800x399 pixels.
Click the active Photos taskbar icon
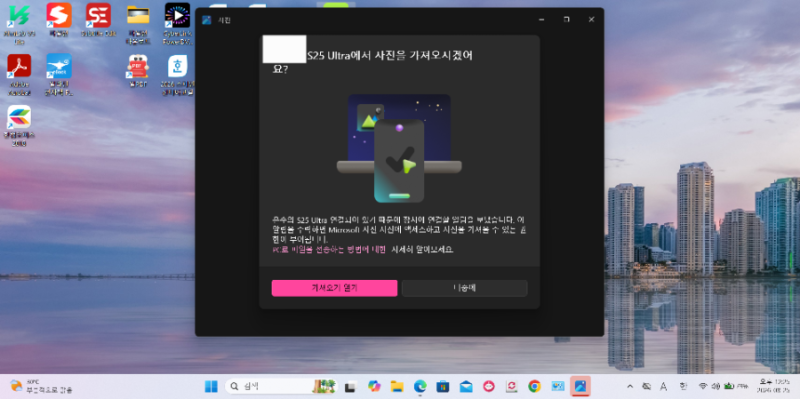[x=580, y=386]
